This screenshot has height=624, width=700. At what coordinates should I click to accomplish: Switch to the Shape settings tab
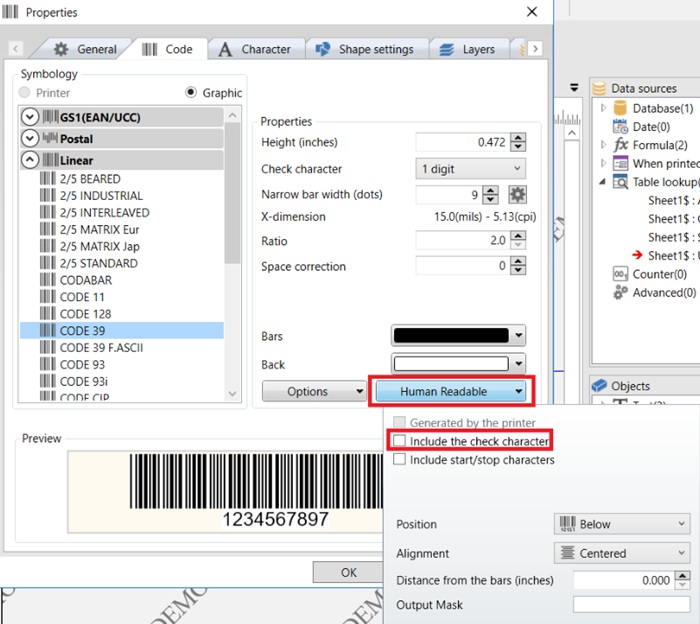click(366, 49)
